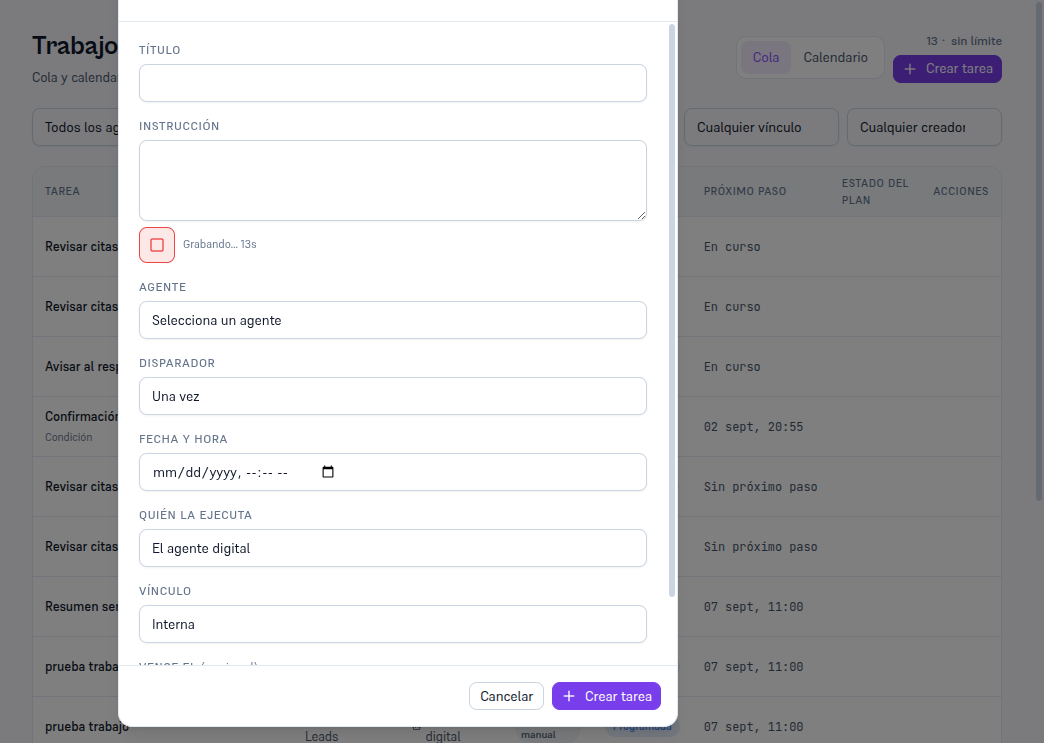
Task: Click Crear tarea in the dialog footer
Action: click(607, 696)
